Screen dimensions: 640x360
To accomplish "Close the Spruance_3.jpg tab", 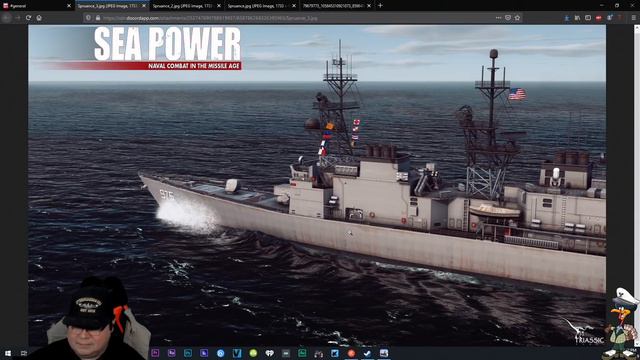I will (x=144, y=6).
